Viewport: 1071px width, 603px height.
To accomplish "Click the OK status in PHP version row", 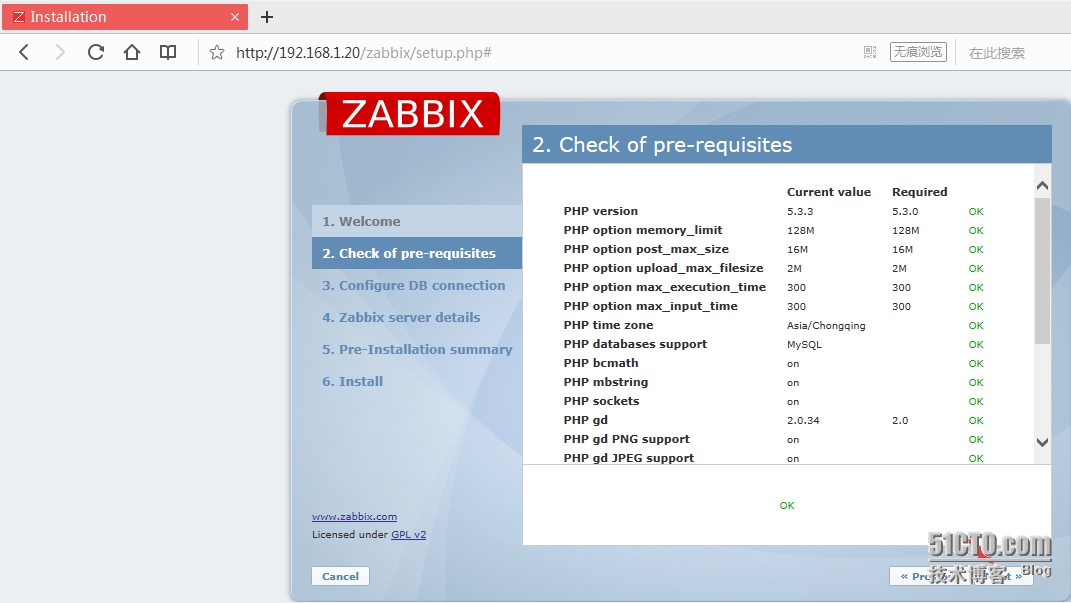I will [x=976, y=212].
